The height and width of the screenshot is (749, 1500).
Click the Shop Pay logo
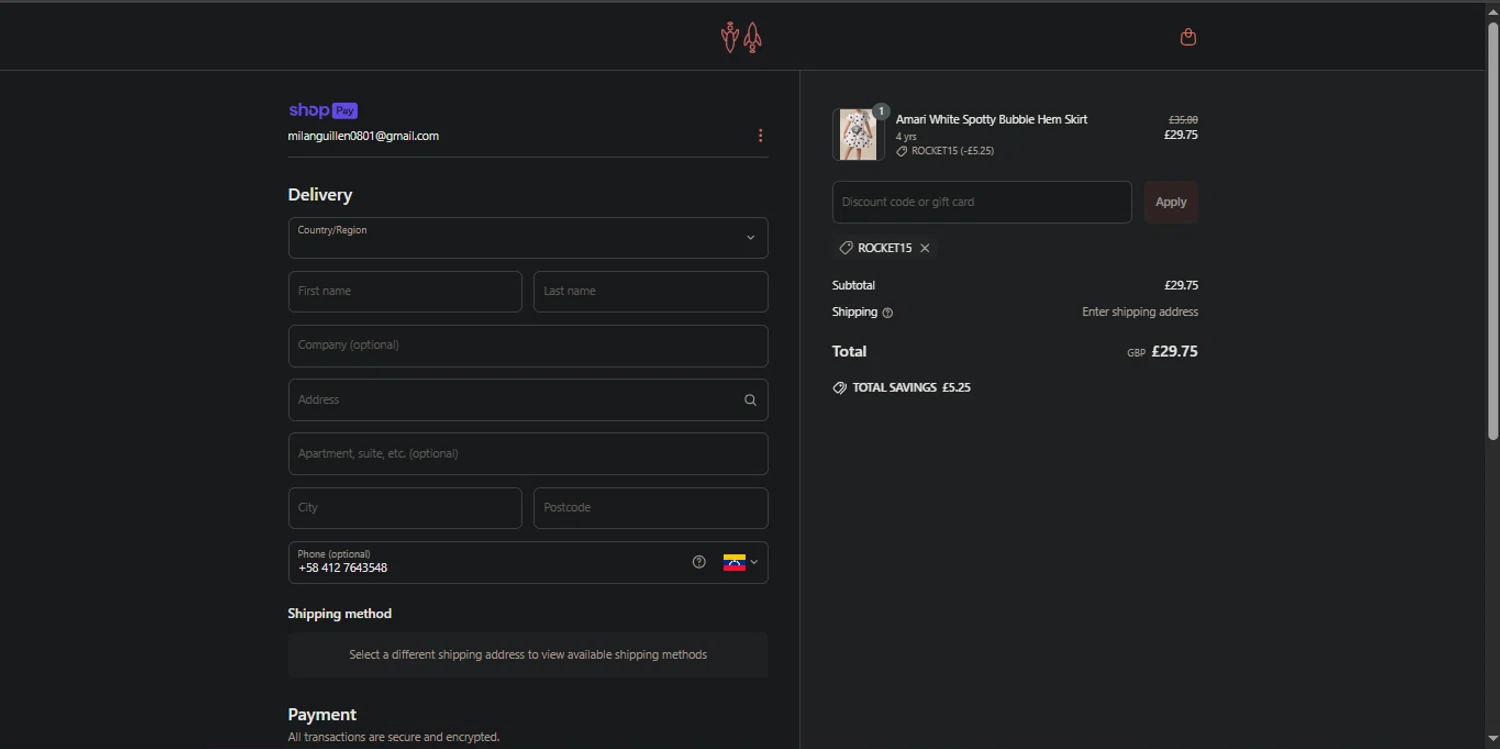coord(323,110)
